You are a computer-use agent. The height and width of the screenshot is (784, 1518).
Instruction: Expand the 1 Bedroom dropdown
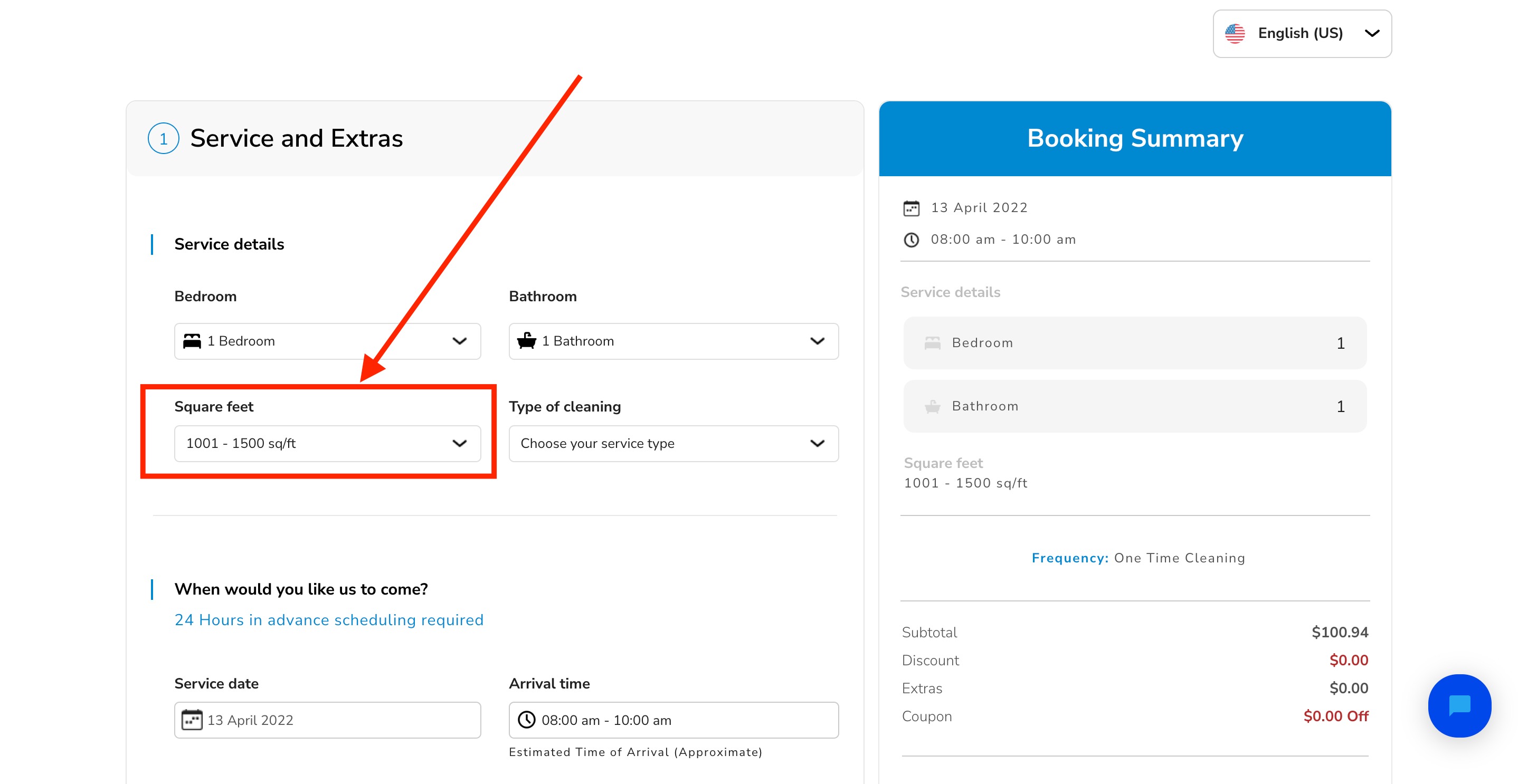coord(327,341)
